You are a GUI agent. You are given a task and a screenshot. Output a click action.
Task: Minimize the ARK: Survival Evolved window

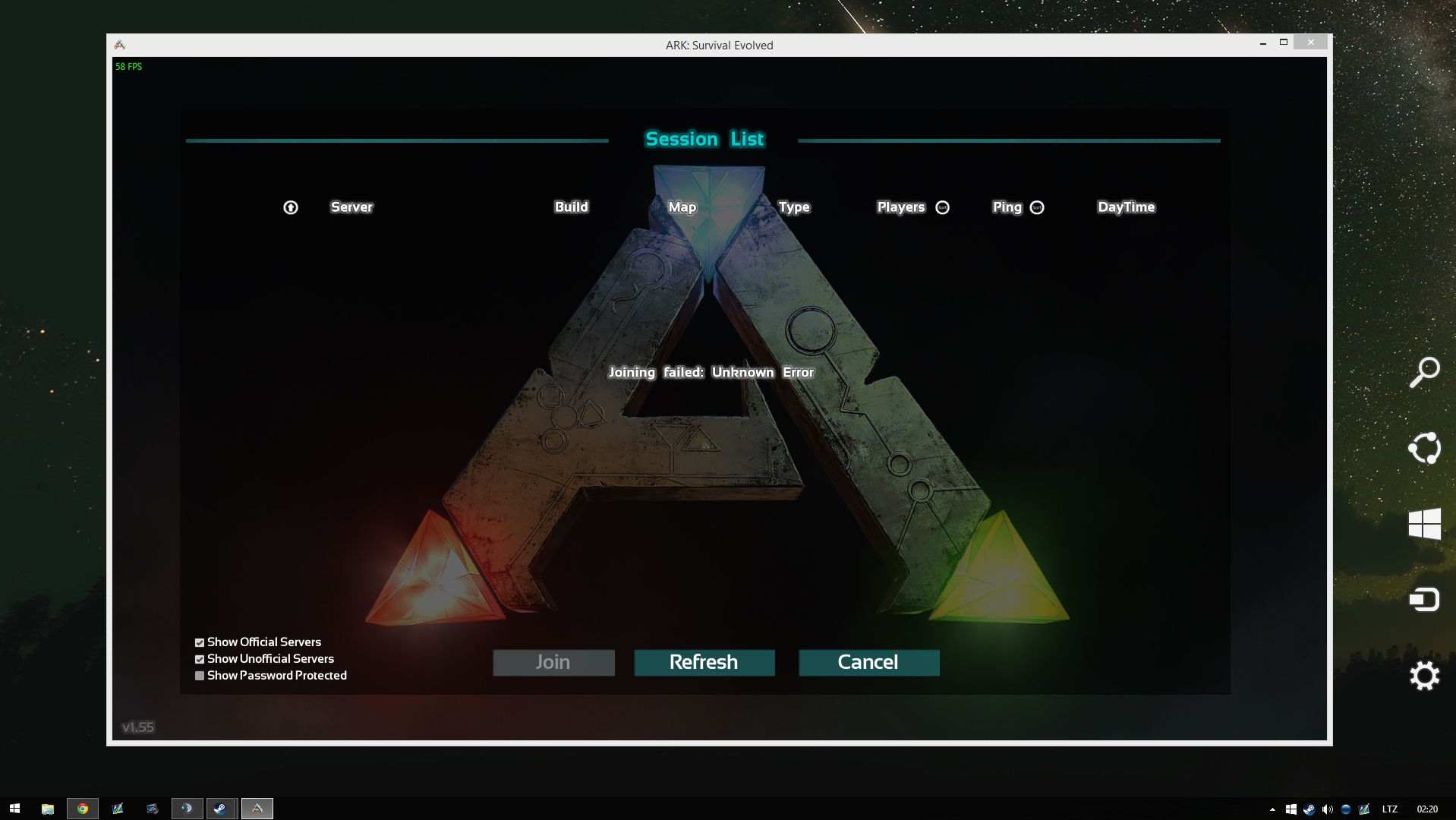click(1263, 43)
